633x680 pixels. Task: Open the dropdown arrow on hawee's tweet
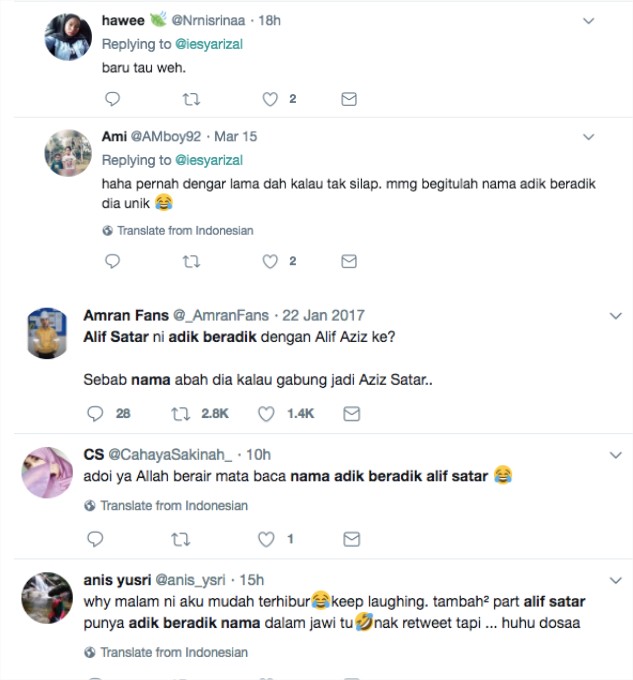589,20
